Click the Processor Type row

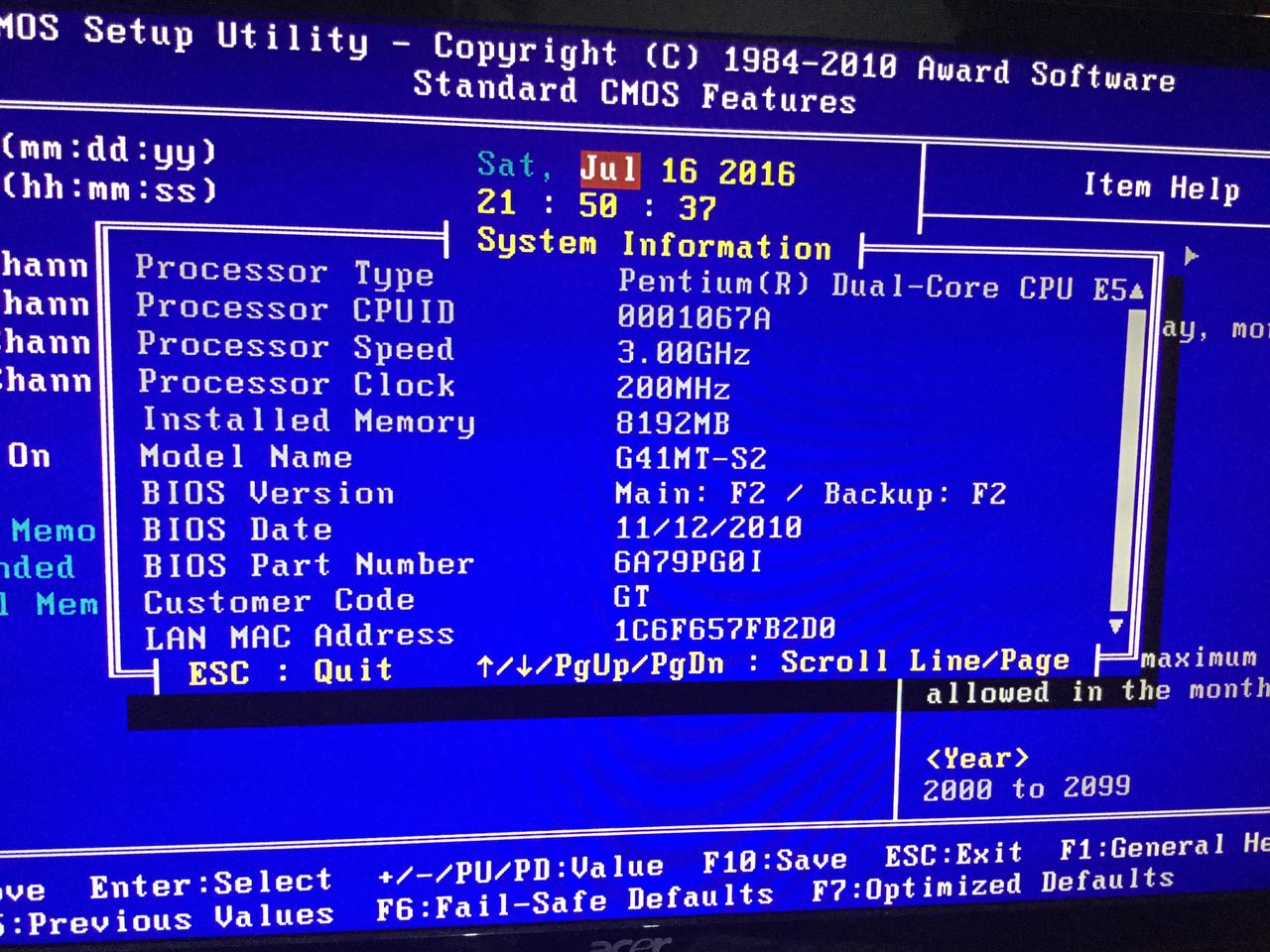284,271
